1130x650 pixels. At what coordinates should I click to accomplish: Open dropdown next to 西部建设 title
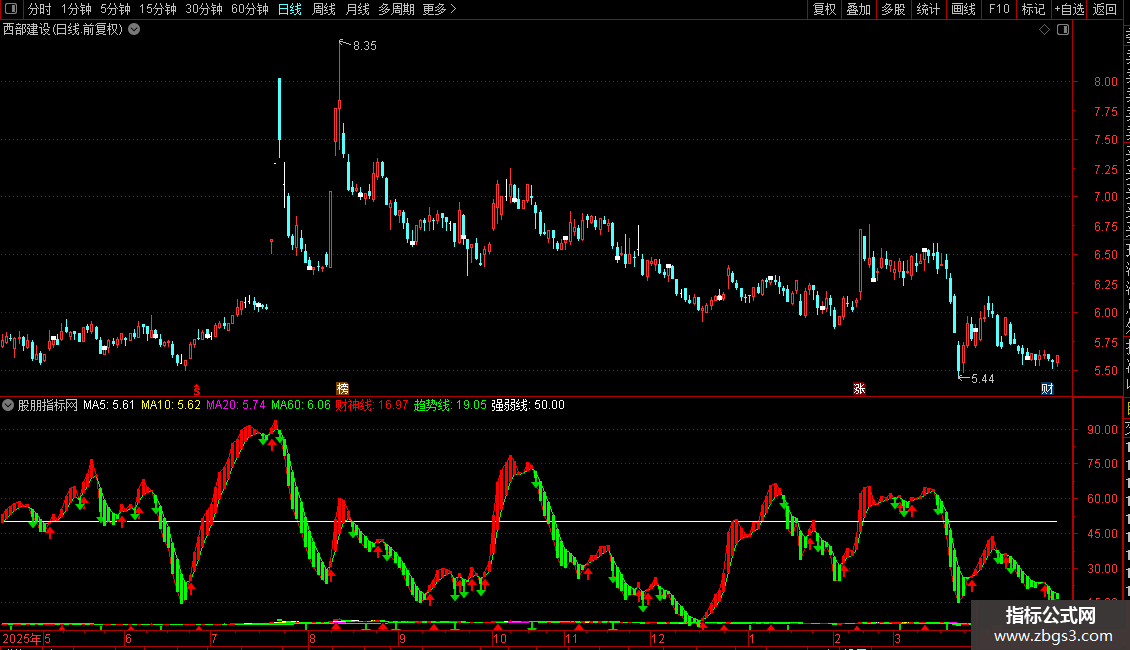[134, 30]
